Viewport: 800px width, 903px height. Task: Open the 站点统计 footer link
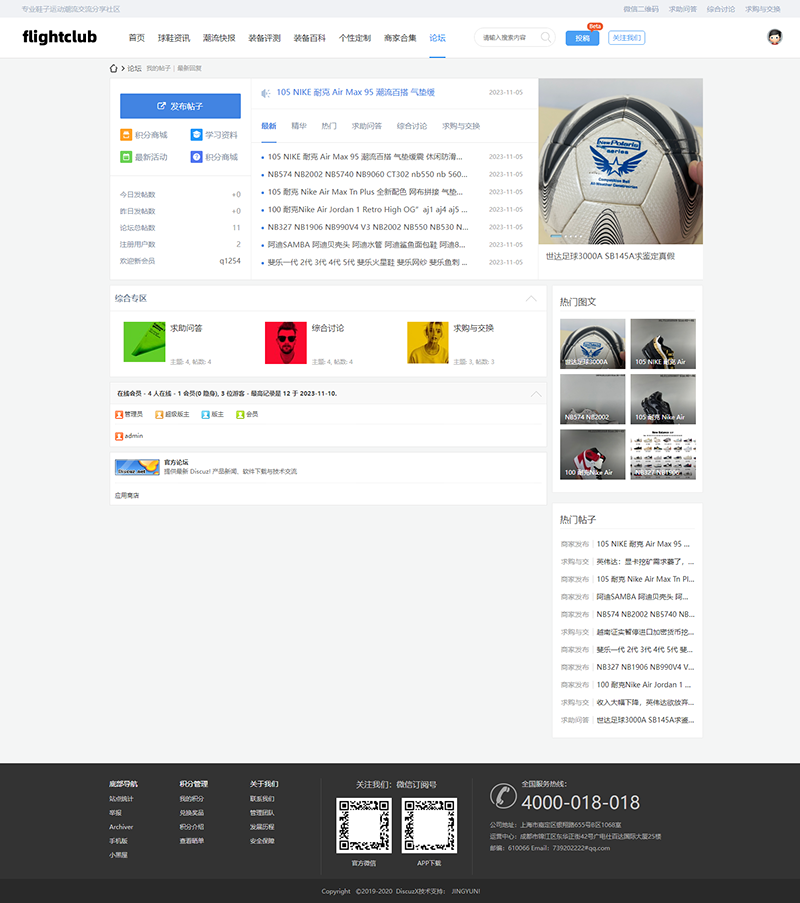[x=121, y=799]
